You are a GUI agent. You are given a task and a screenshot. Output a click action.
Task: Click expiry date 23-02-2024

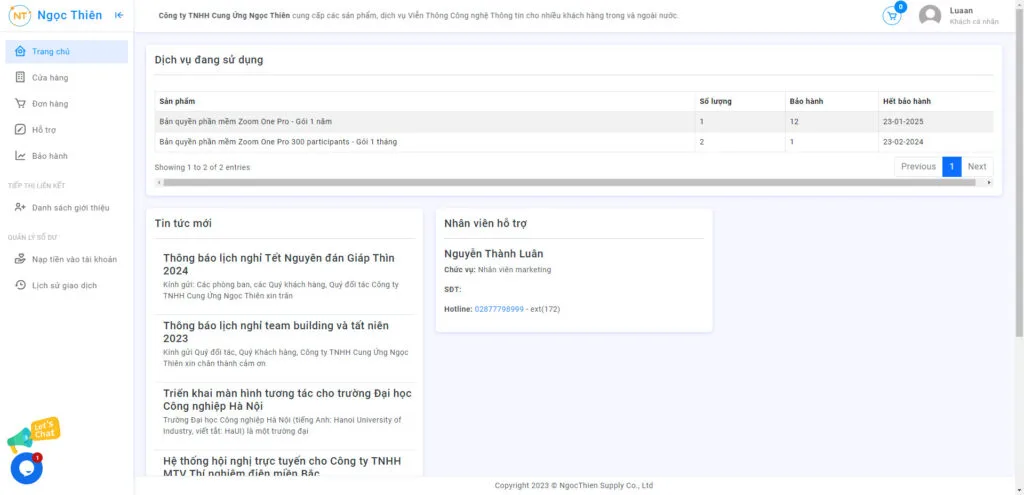tap(903, 142)
